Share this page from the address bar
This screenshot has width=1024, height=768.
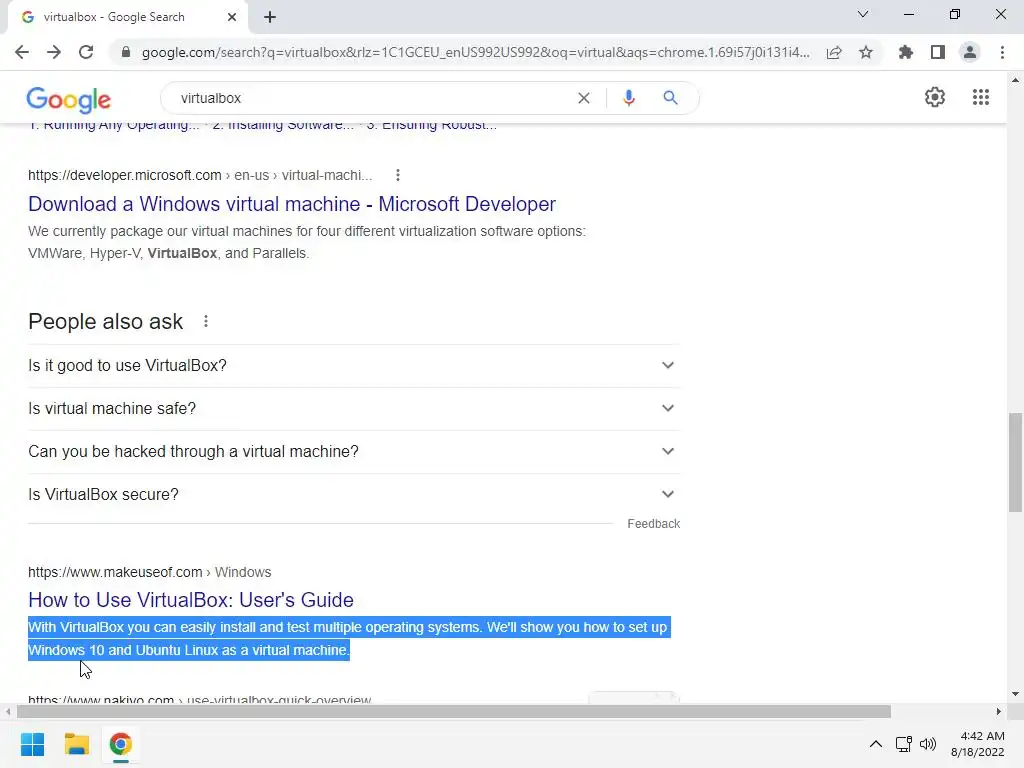click(x=834, y=52)
